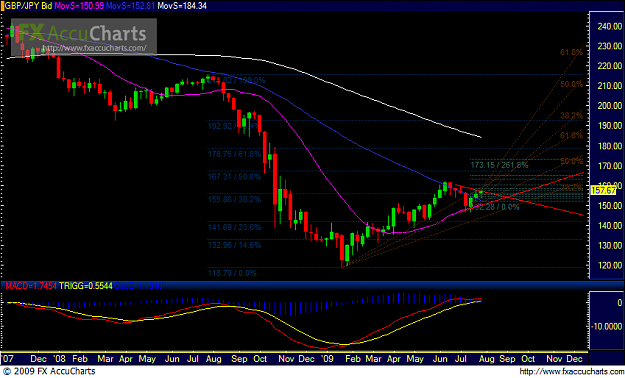Image resolution: width=625 pixels, height=378 pixels.
Task: Click the 173.15 / 261.8% extension label
Action: 499,165
